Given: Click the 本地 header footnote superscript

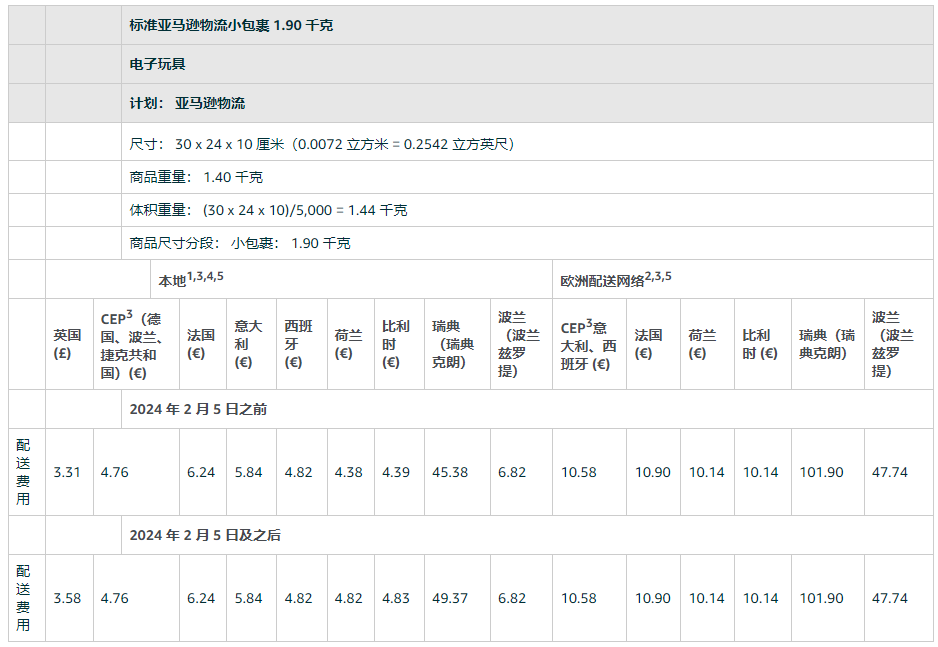Looking at the screenshot, I should point(206,276).
